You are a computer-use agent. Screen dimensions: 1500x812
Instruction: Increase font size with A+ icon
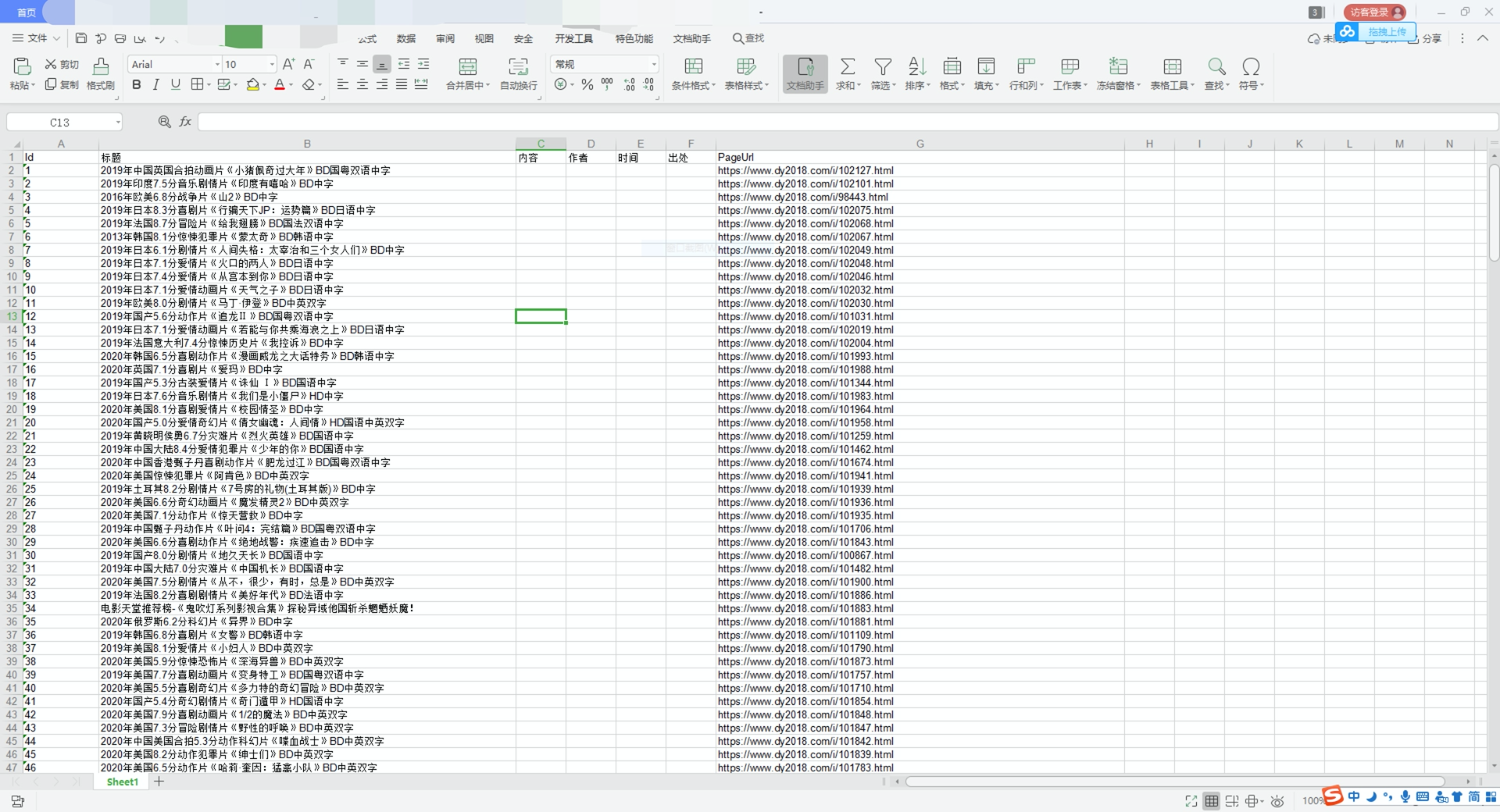(288, 64)
